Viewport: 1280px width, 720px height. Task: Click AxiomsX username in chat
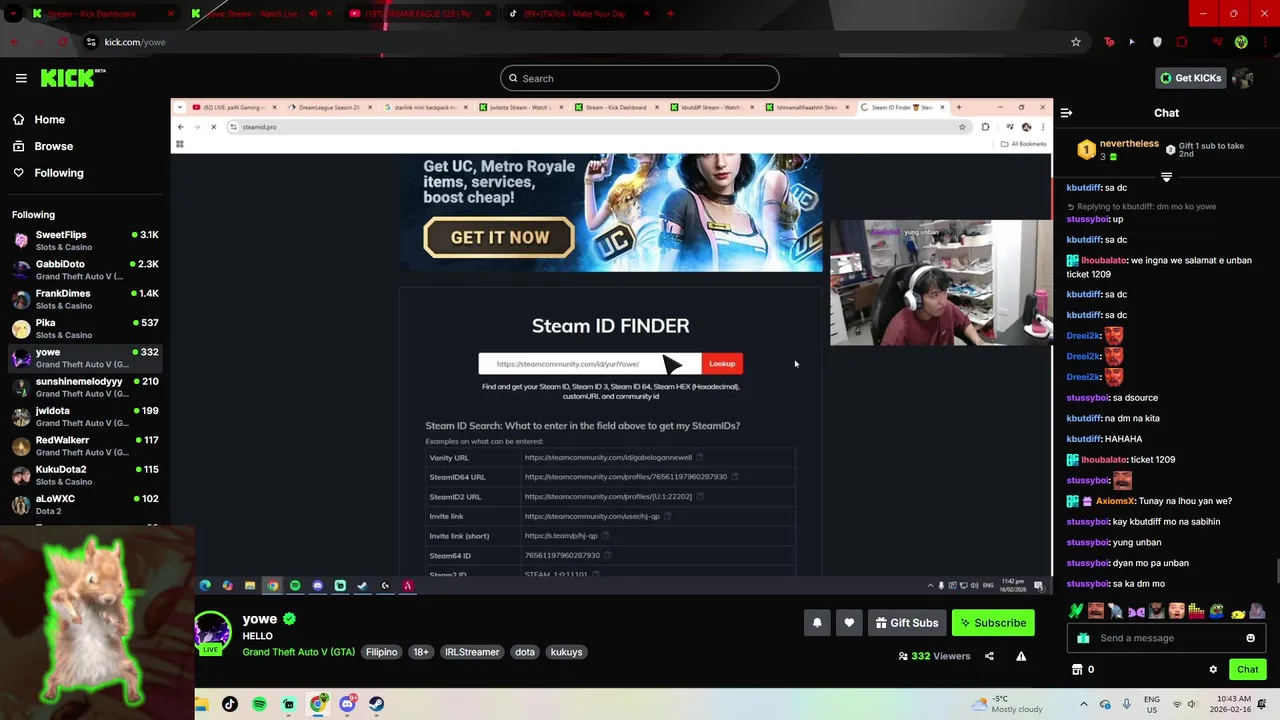pos(1116,501)
